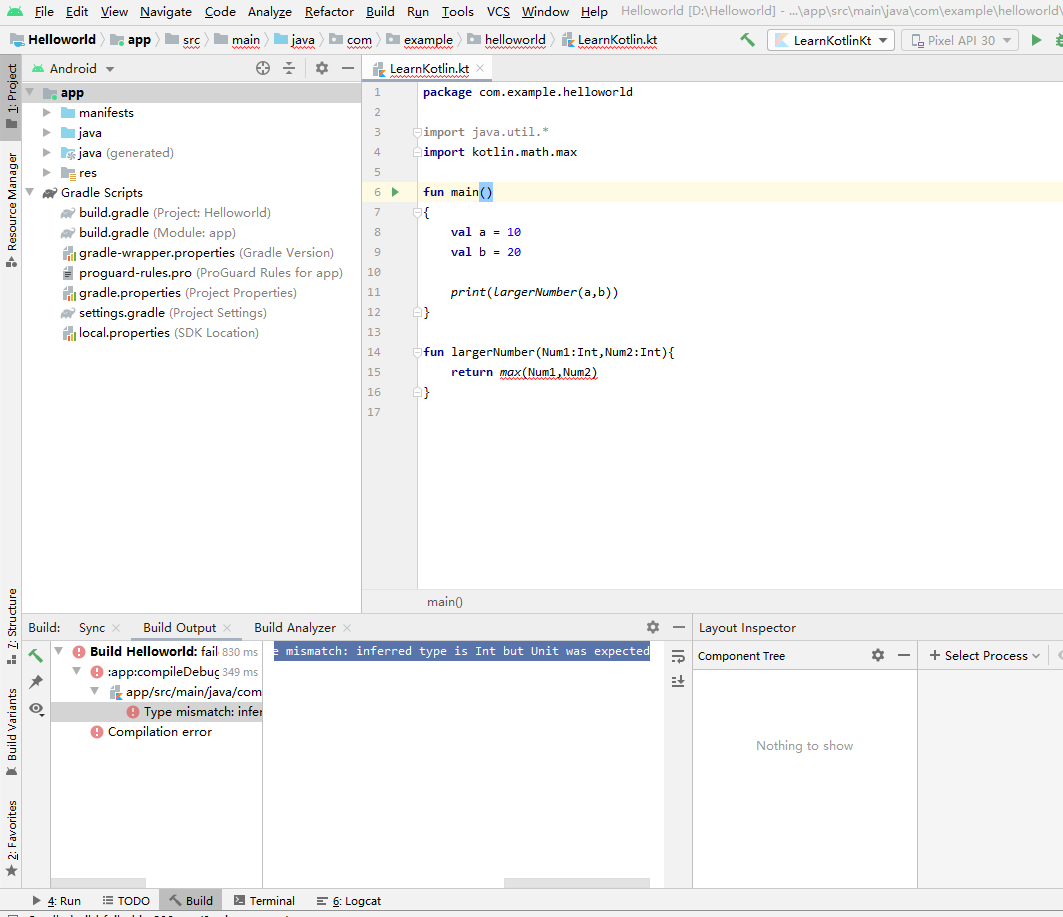Open the Component Tree gear icon
This screenshot has width=1063, height=917.
pos(878,655)
